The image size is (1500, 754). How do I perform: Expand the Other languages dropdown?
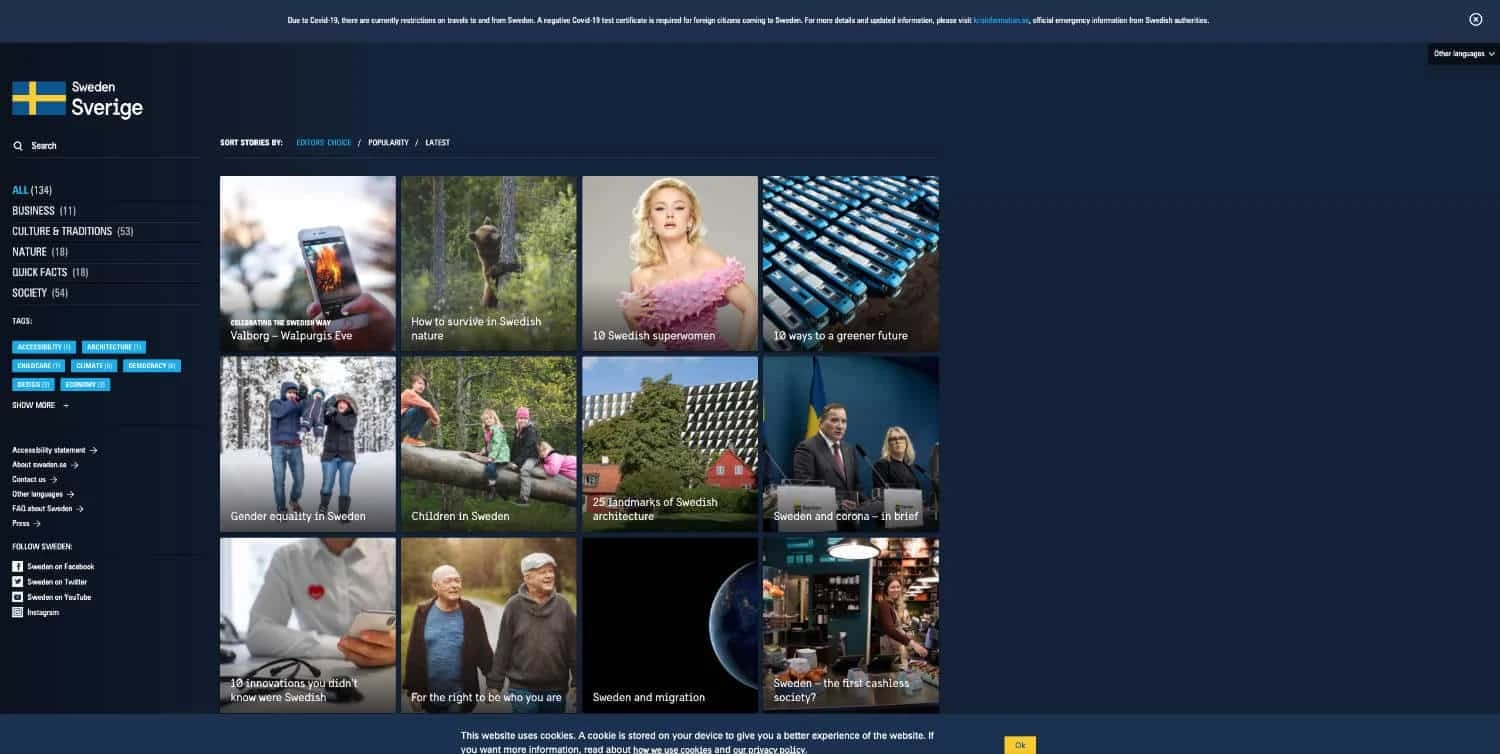pyautogui.click(x=1462, y=54)
